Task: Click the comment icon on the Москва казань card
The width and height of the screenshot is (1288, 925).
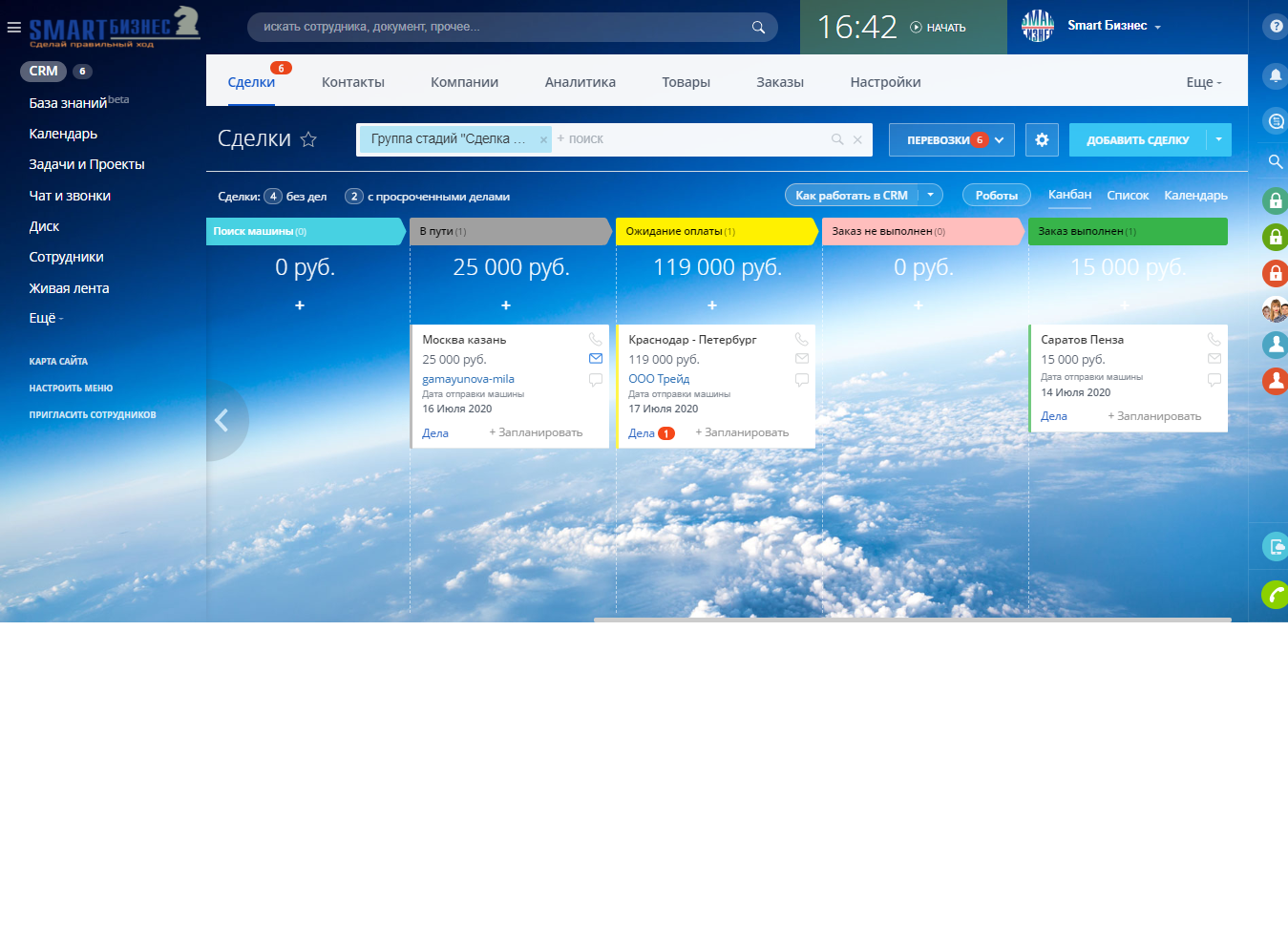Action: pyautogui.click(x=595, y=380)
